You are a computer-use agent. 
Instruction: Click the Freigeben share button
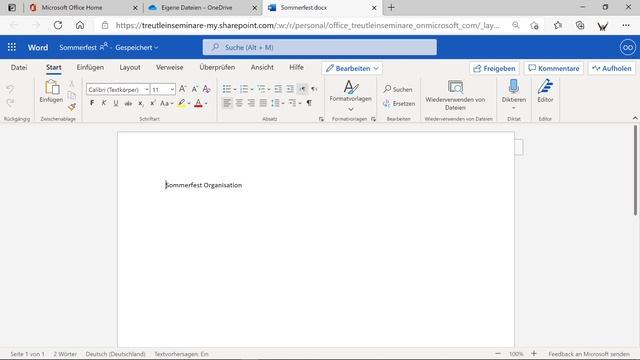[x=494, y=69]
